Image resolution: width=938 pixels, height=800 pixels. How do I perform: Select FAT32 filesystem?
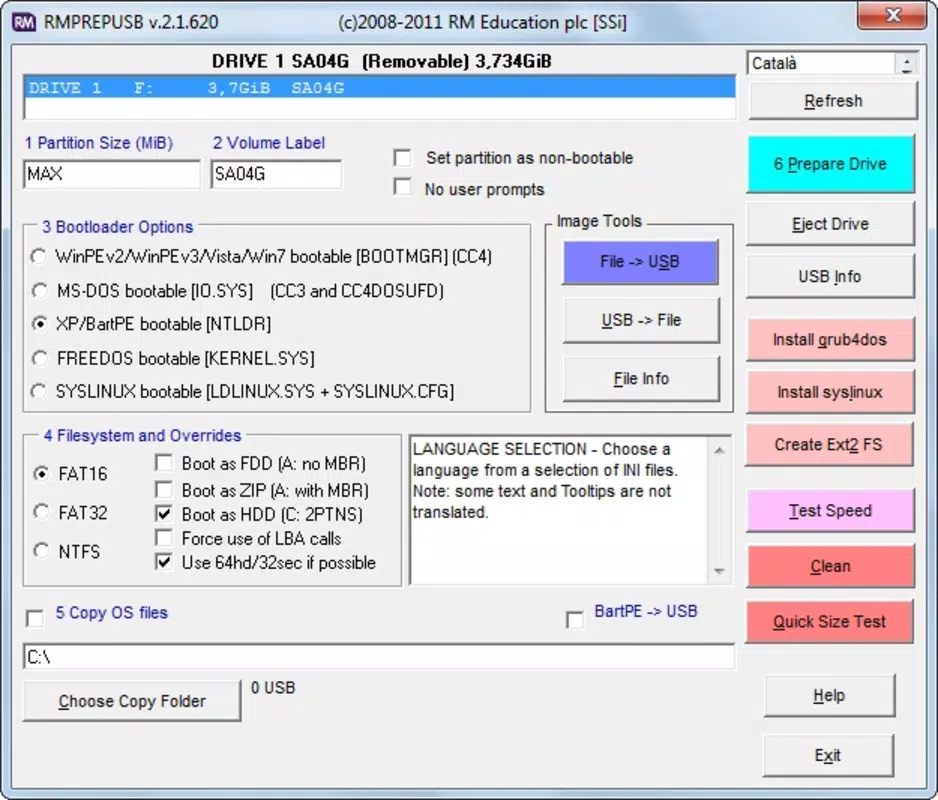coord(41,512)
